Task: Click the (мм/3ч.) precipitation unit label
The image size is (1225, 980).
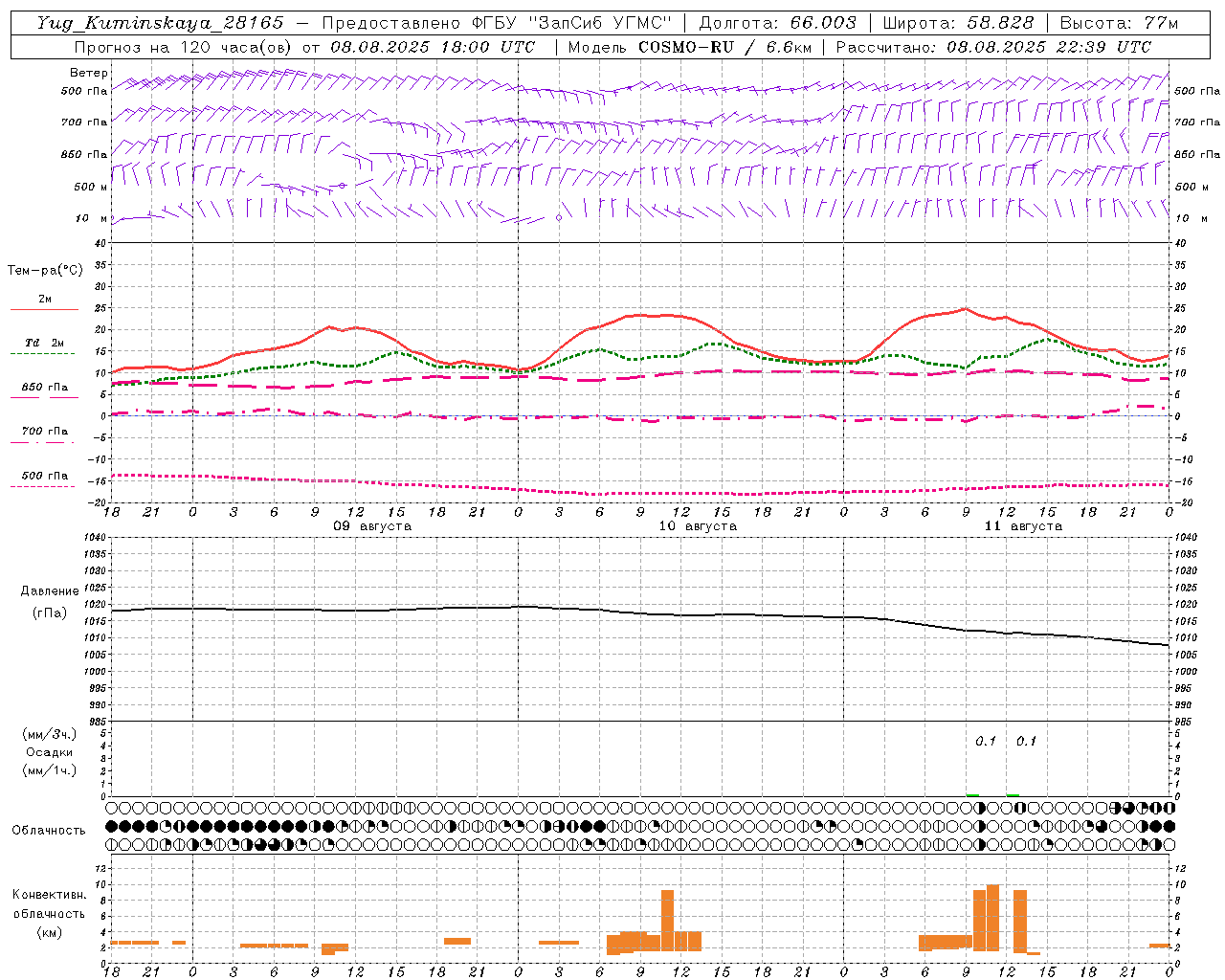Action: point(50,734)
